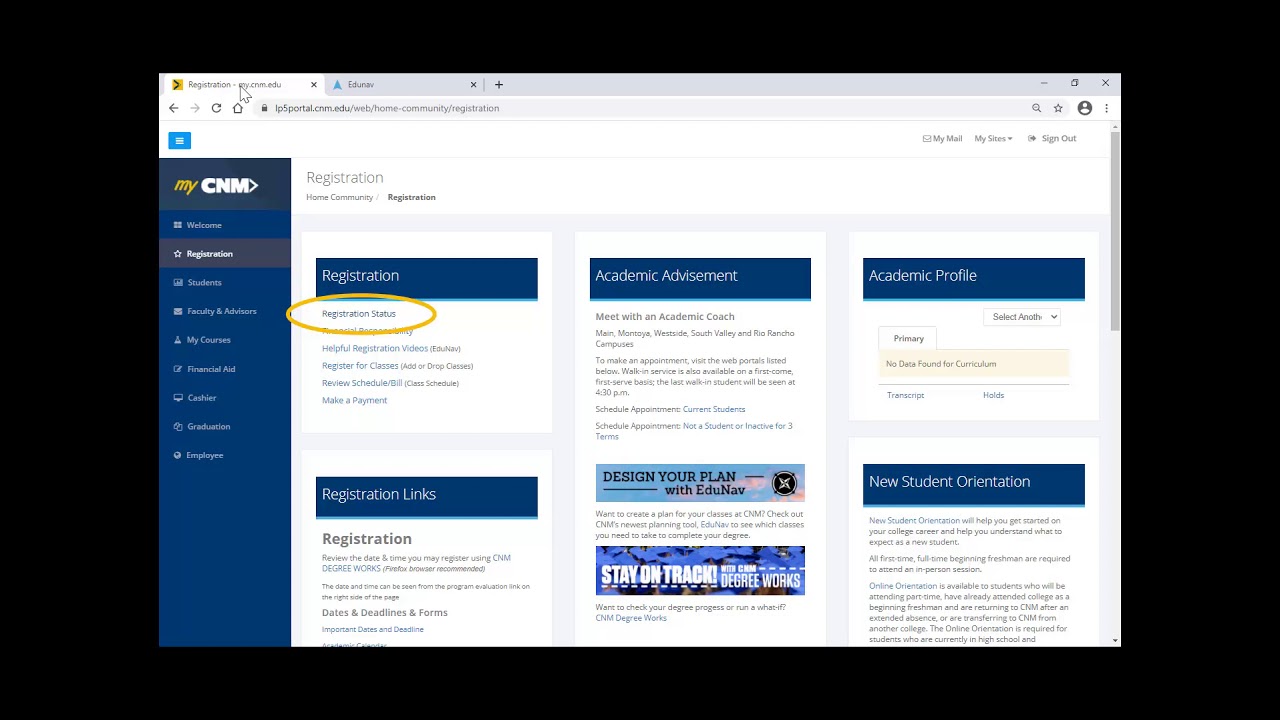Expand the My Sites dropdown
Screen dimensions: 1280x720
point(993,139)
